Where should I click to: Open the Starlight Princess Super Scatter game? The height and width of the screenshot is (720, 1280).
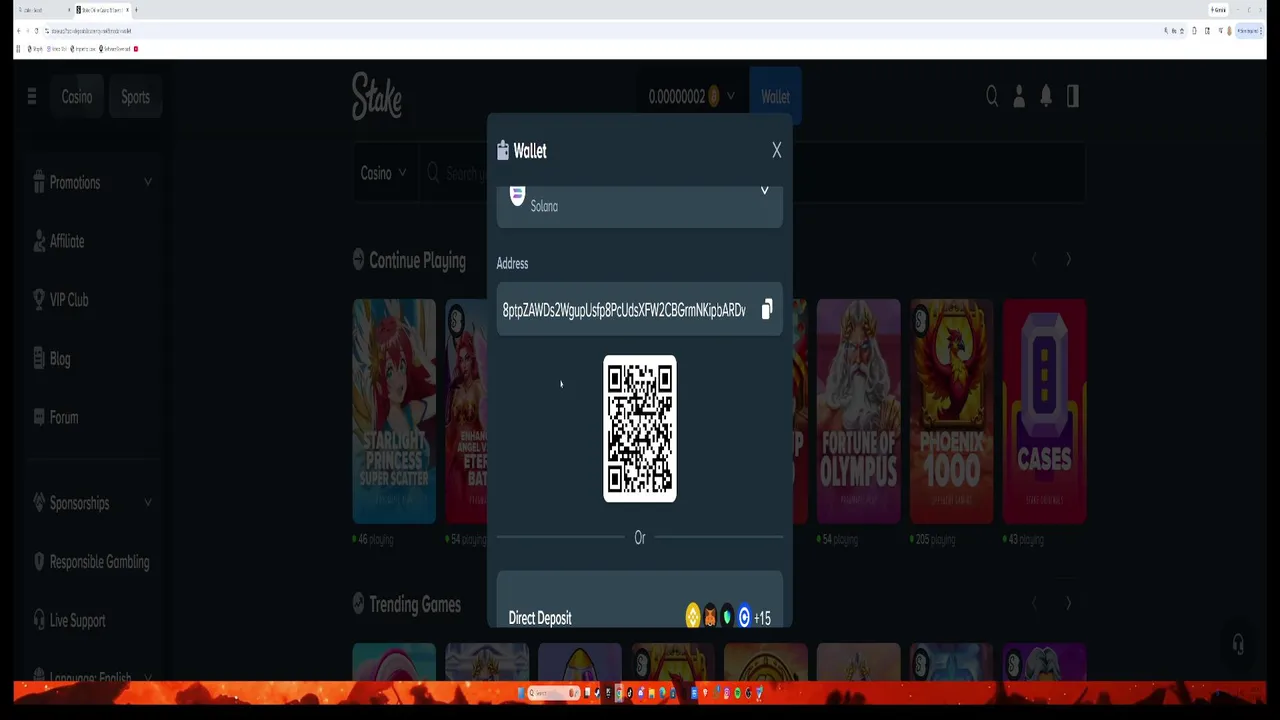(x=394, y=411)
